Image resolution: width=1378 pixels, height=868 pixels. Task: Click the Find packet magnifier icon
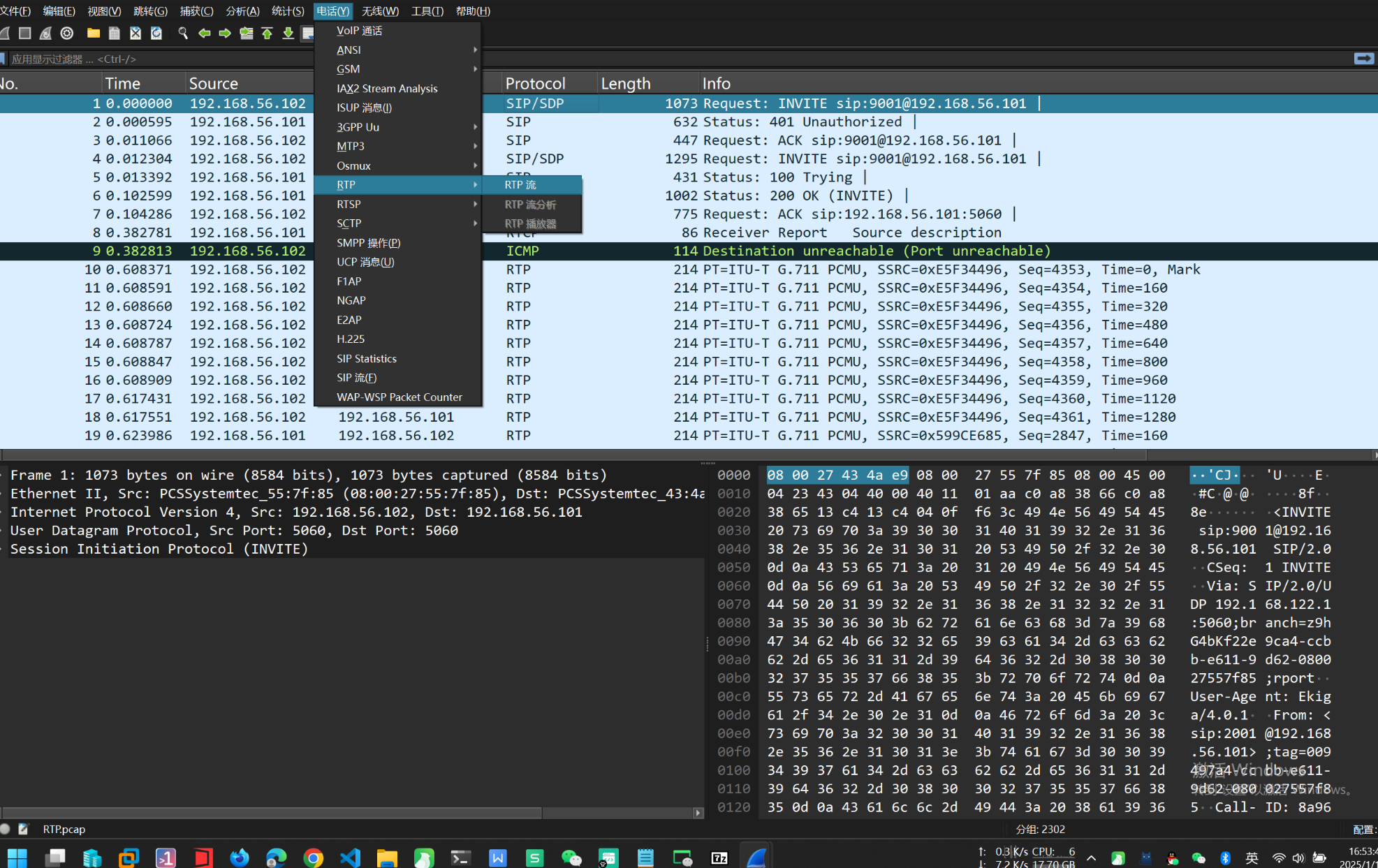point(183,33)
